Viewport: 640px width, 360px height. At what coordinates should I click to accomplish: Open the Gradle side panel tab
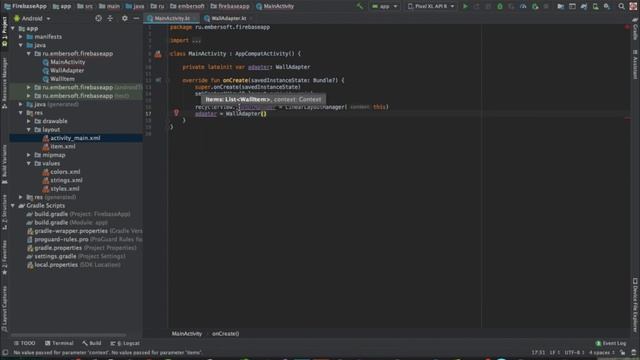(635, 30)
